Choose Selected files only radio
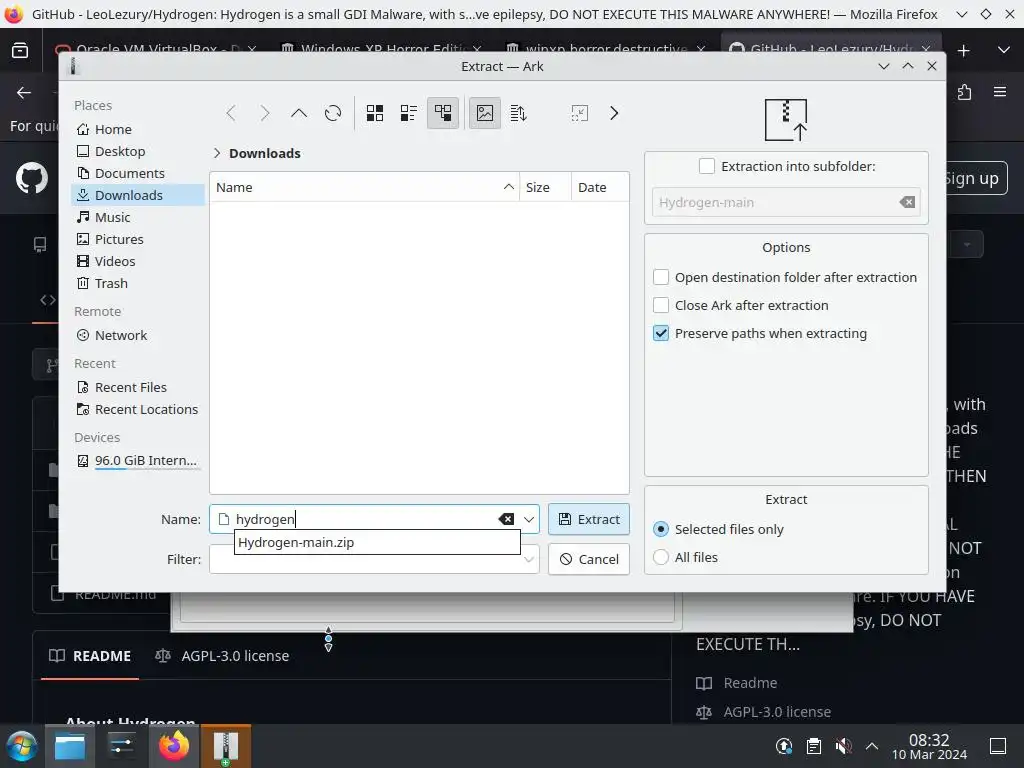 coord(661,529)
